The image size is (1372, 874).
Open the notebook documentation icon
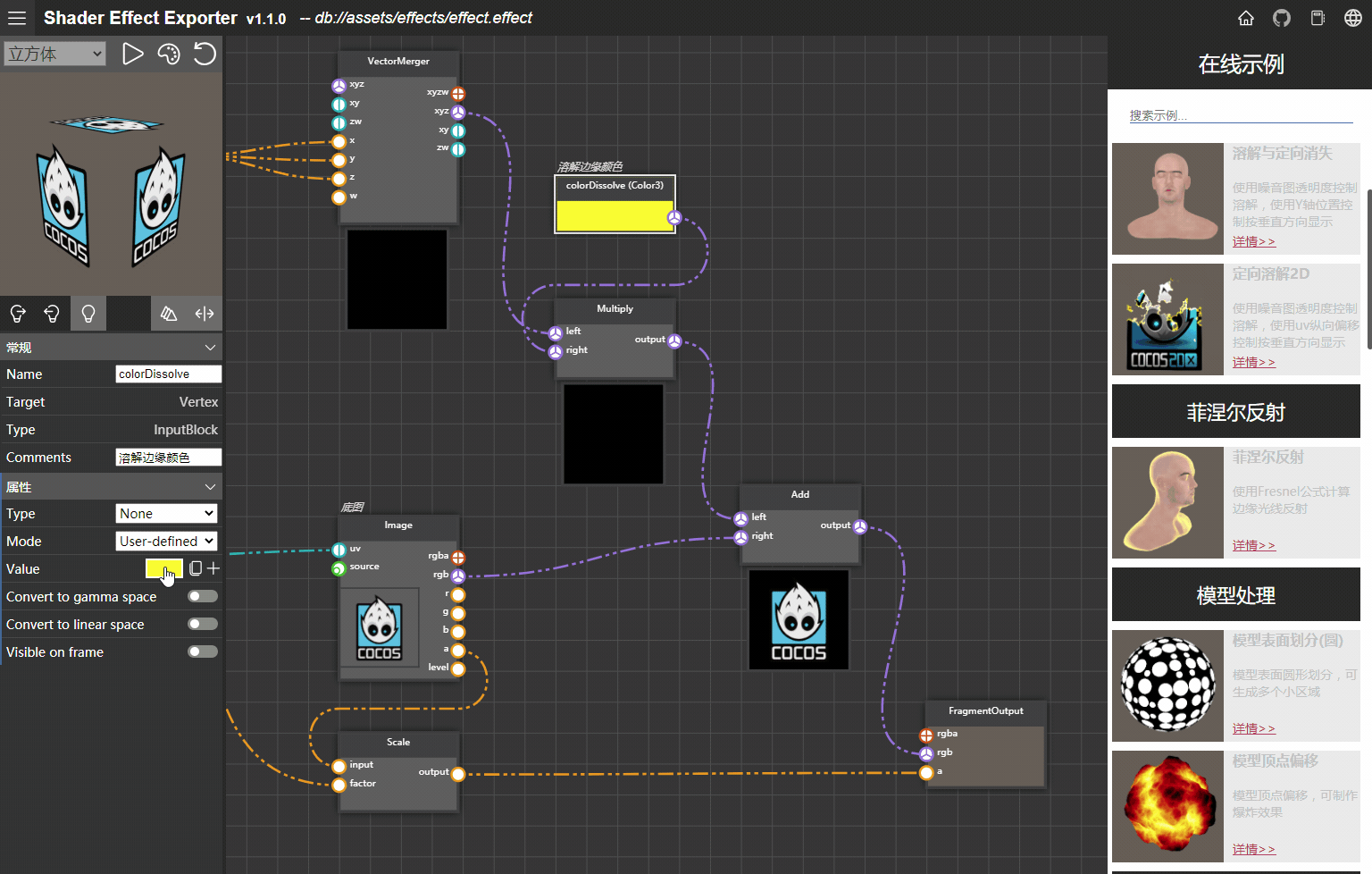click(x=1318, y=18)
